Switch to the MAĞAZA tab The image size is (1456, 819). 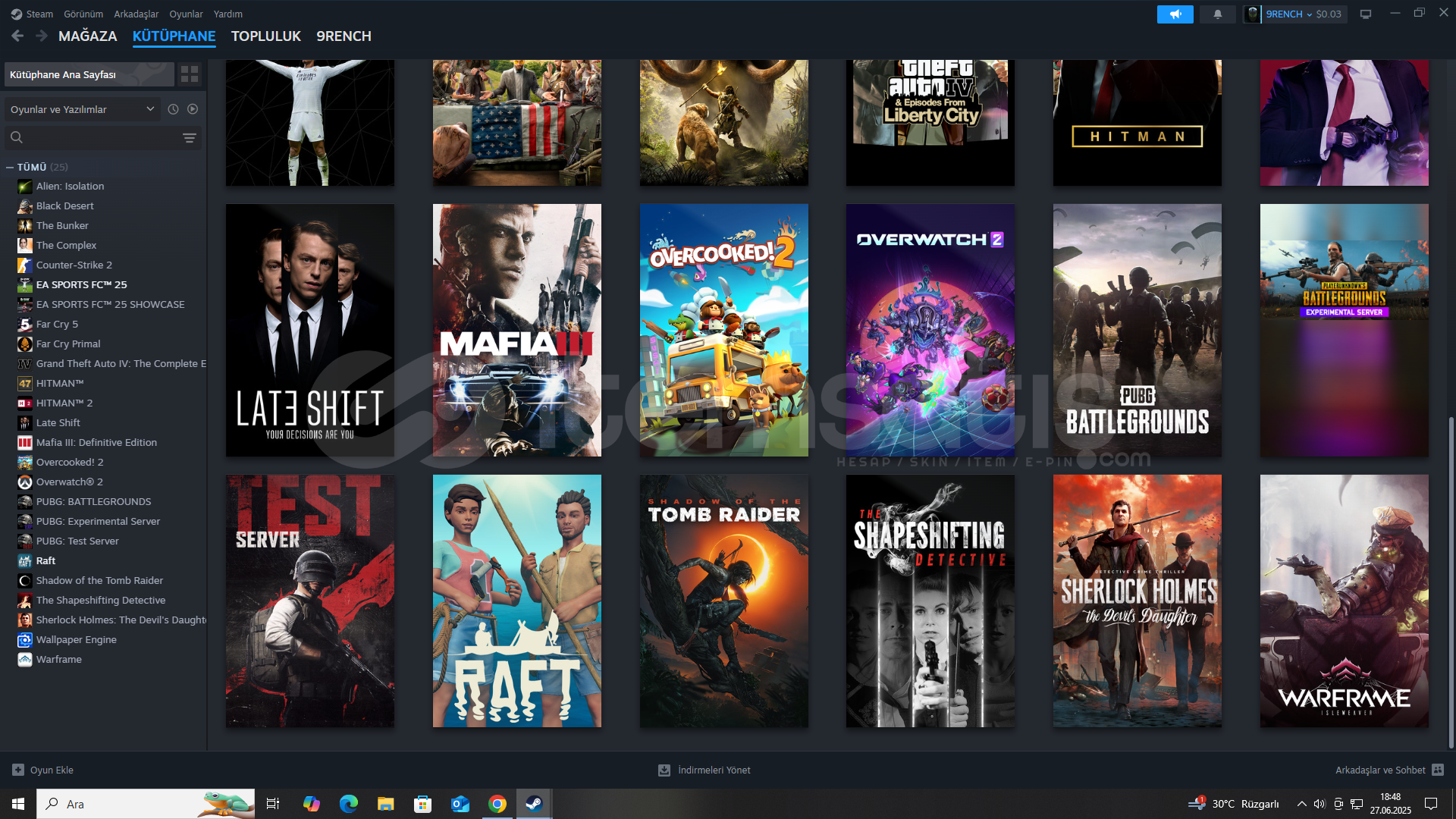click(x=88, y=36)
